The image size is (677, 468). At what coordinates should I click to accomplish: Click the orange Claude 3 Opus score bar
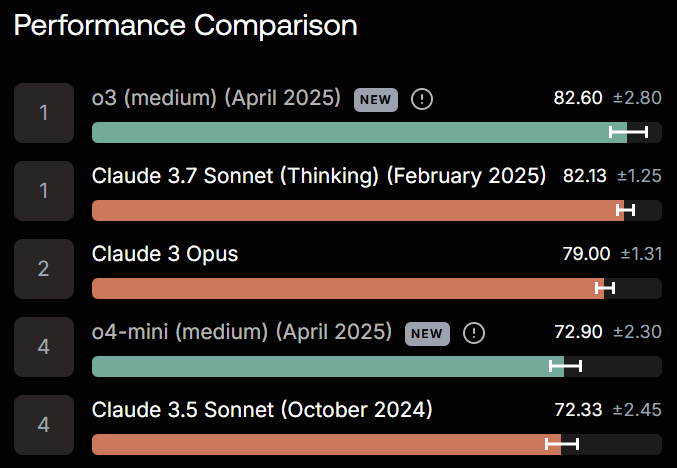point(348,288)
